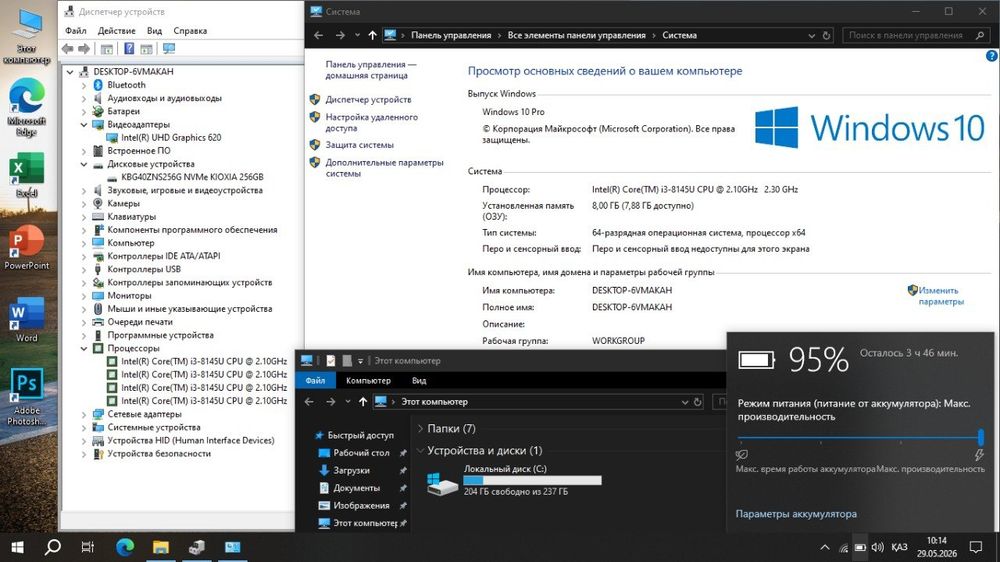Open Task View on the taskbar

click(88, 547)
